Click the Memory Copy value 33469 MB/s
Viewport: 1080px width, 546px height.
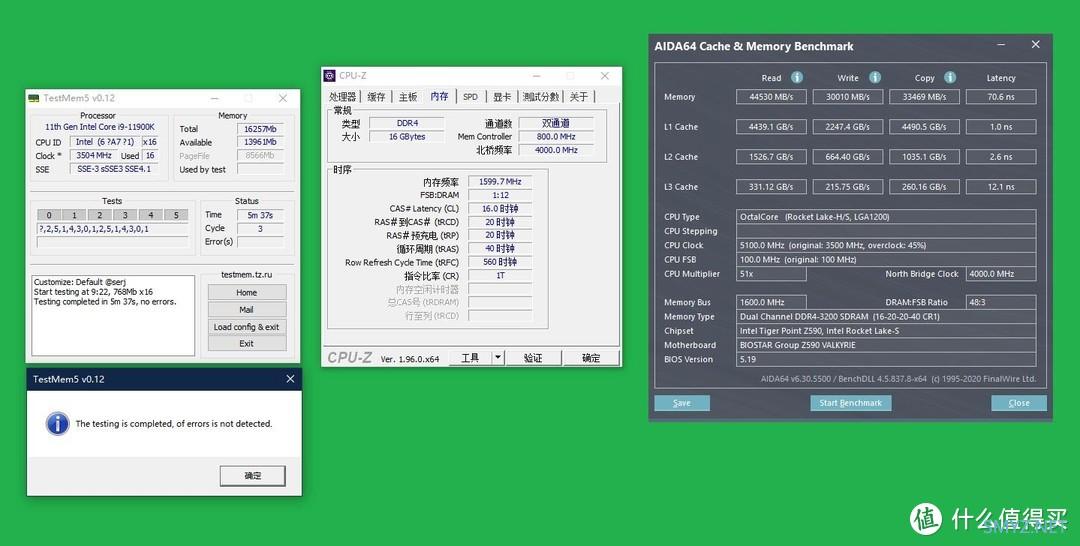coord(924,97)
